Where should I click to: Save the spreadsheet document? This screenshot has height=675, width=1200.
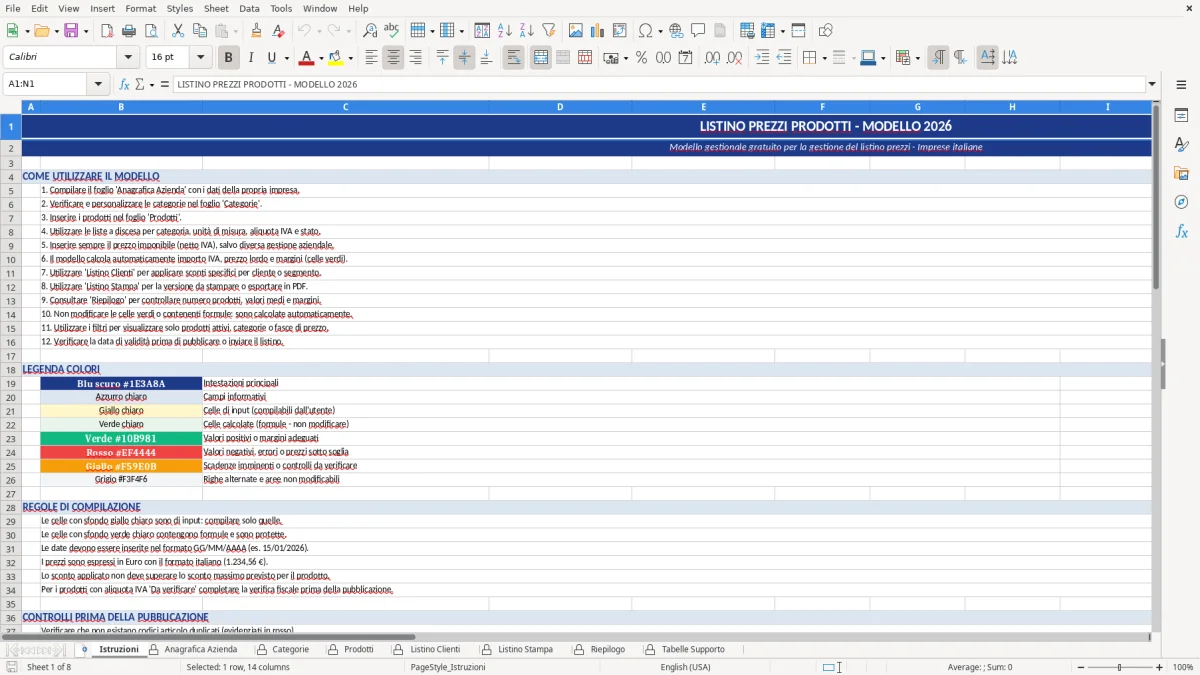(x=70, y=31)
